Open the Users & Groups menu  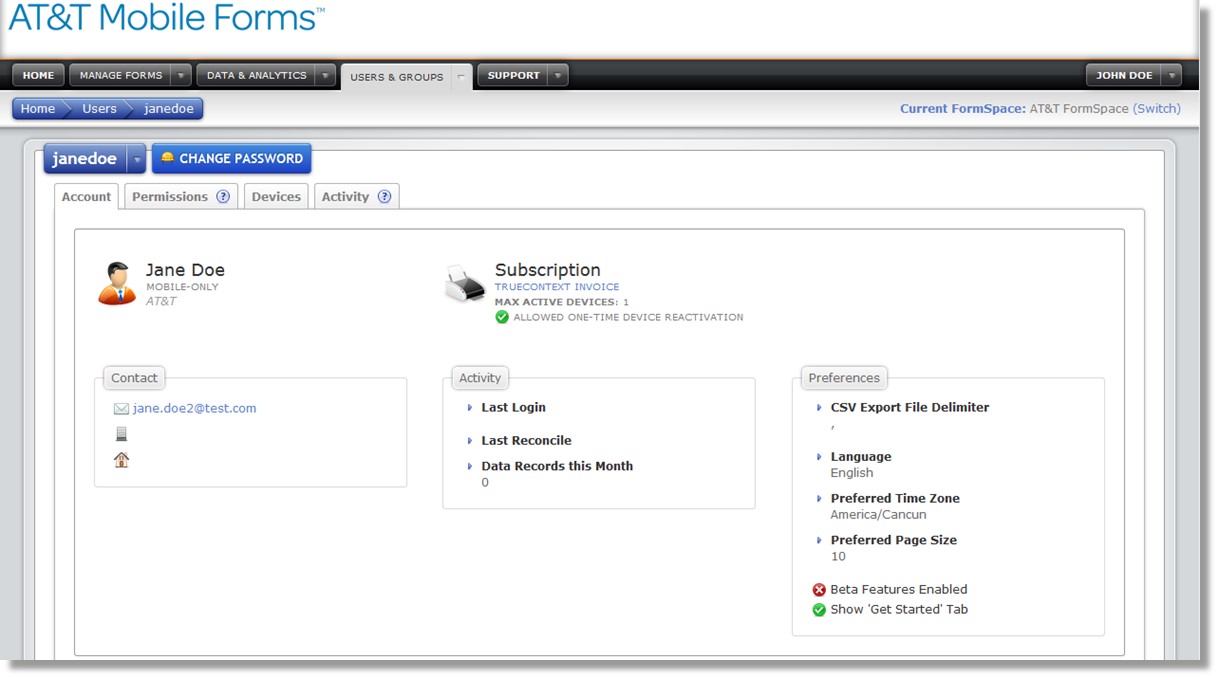pos(396,76)
